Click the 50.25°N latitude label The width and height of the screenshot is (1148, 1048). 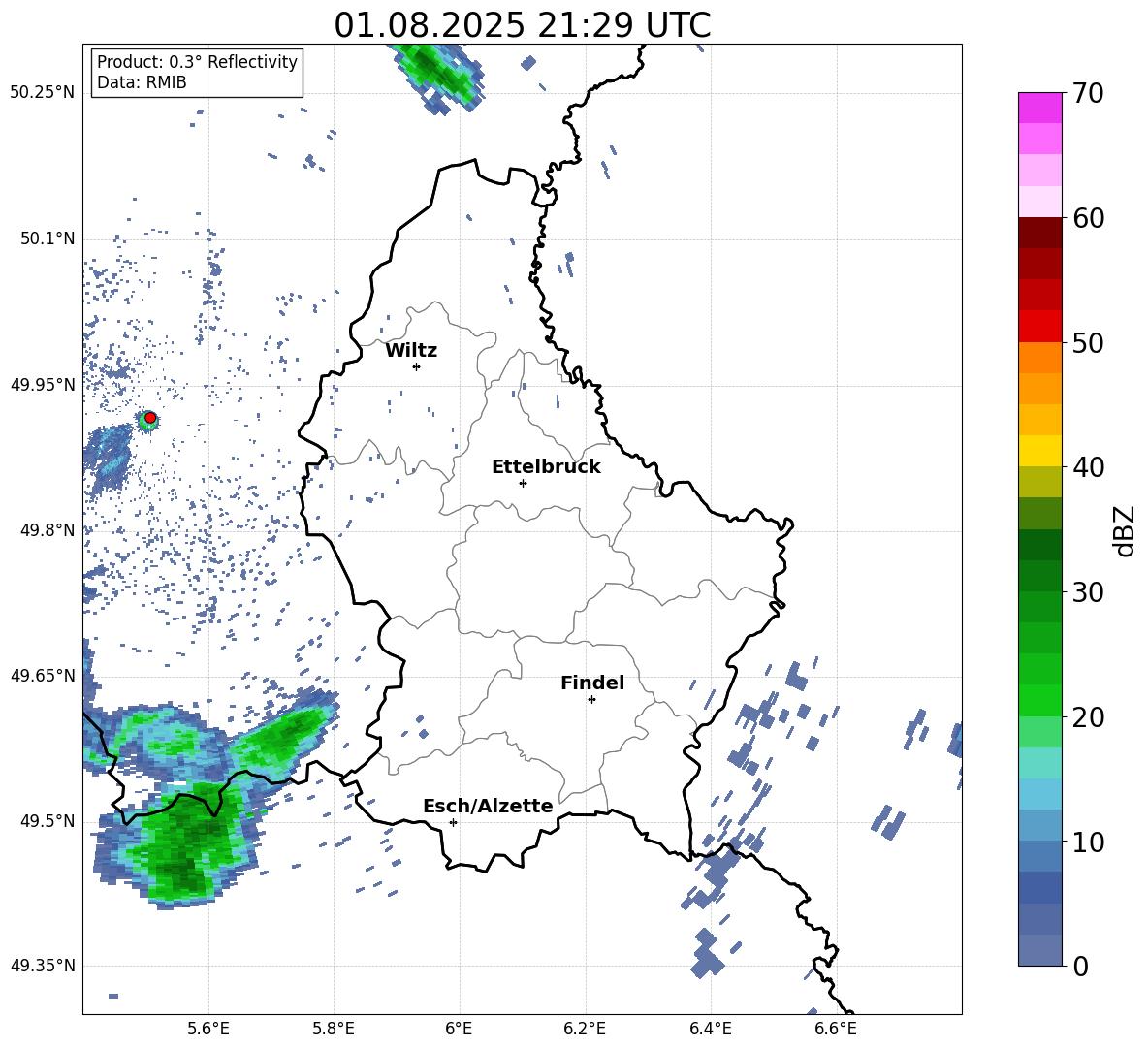[43, 93]
